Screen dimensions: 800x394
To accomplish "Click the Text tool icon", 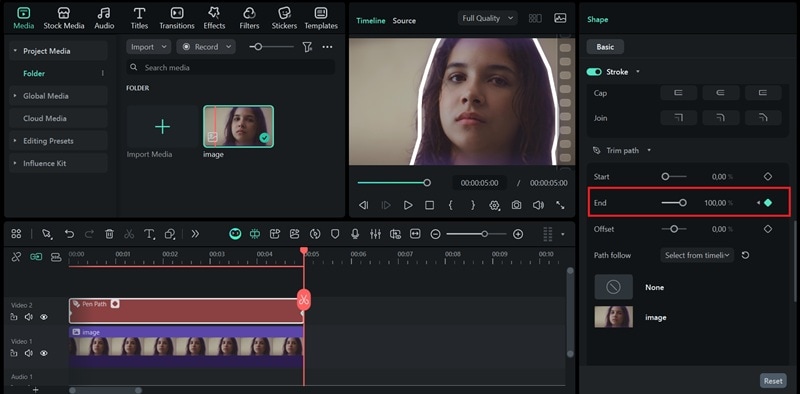I will pos(149,234).
